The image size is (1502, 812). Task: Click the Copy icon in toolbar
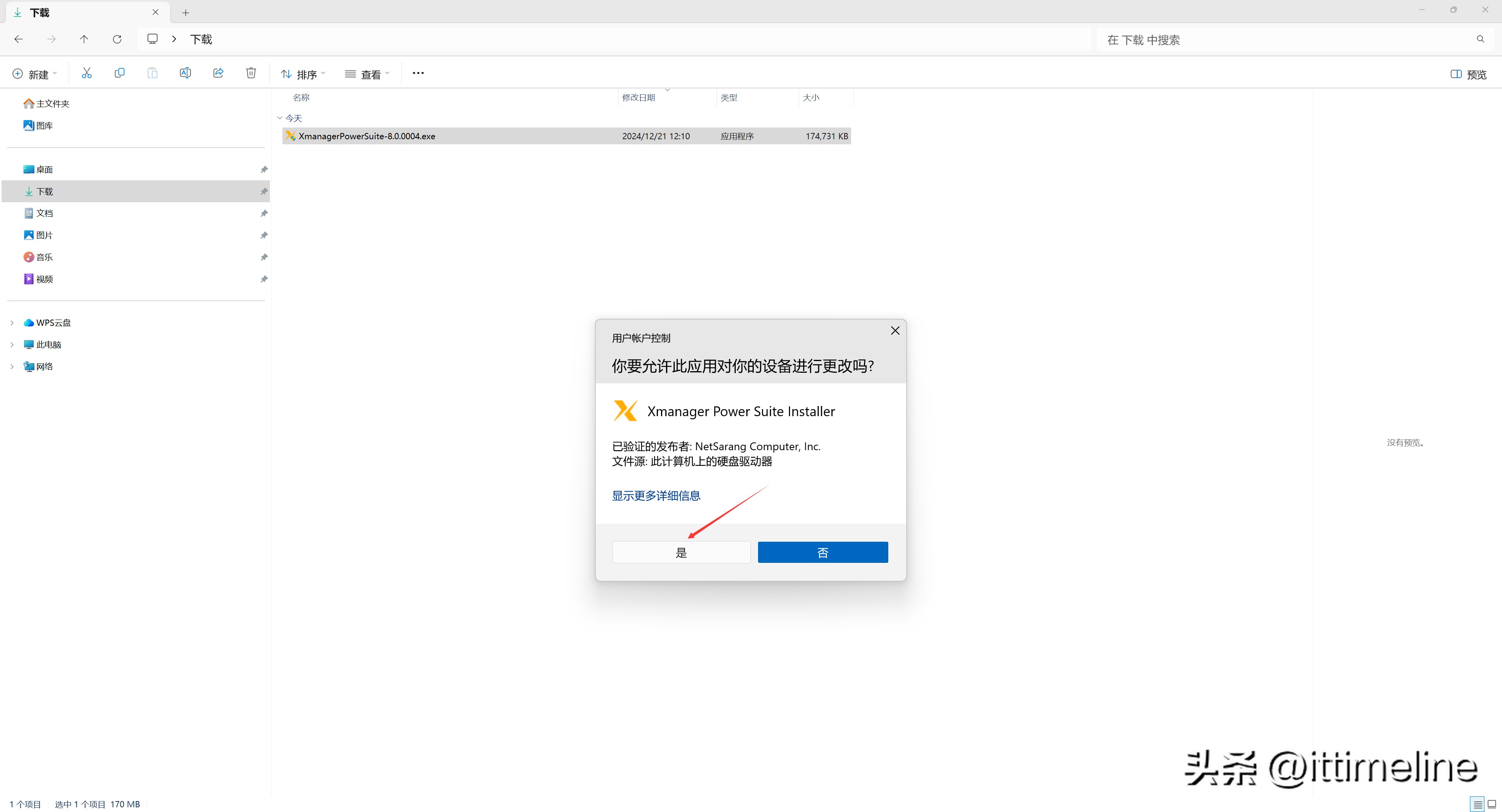click(x=120, y=74)
